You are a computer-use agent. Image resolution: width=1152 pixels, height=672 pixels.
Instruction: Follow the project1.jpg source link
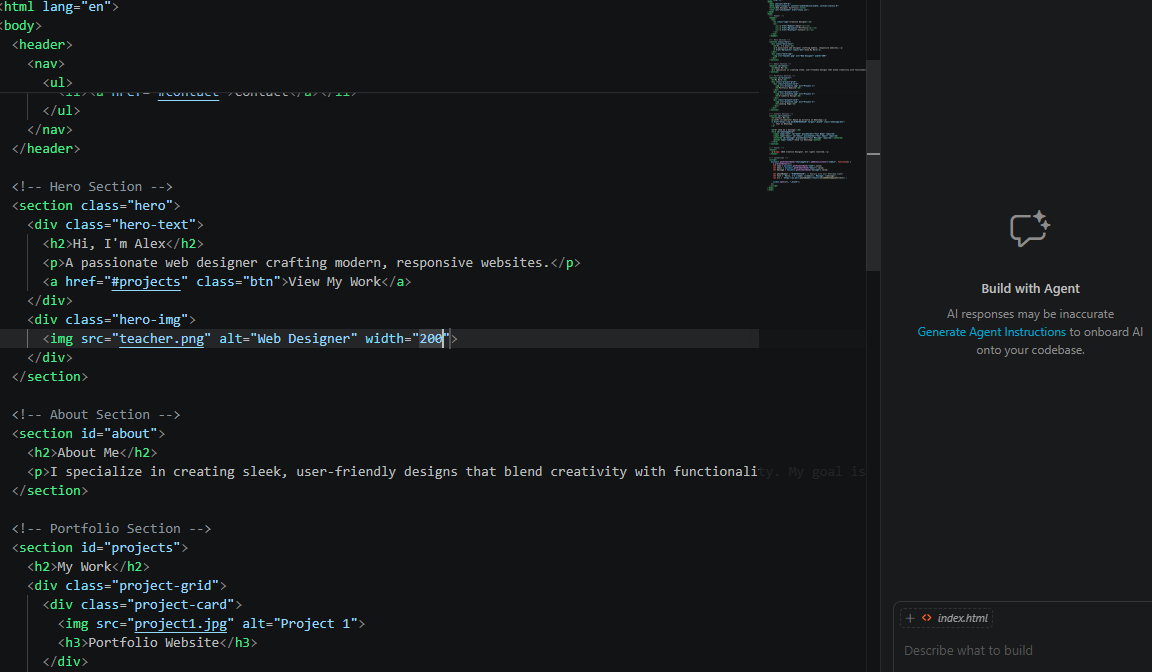point(181,624)
